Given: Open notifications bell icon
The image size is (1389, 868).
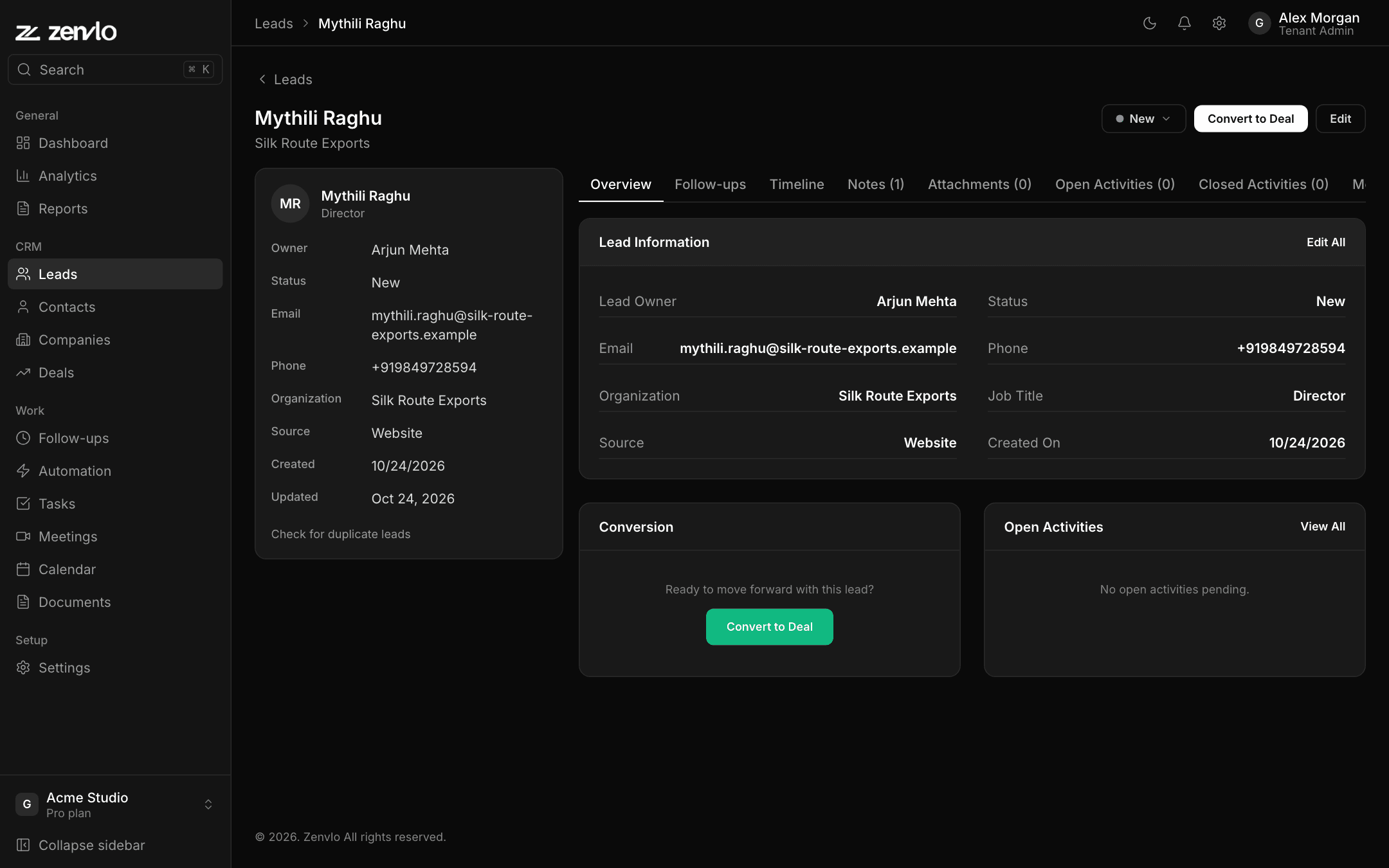Looking at the screenshot, I should tap(1185, 23).
